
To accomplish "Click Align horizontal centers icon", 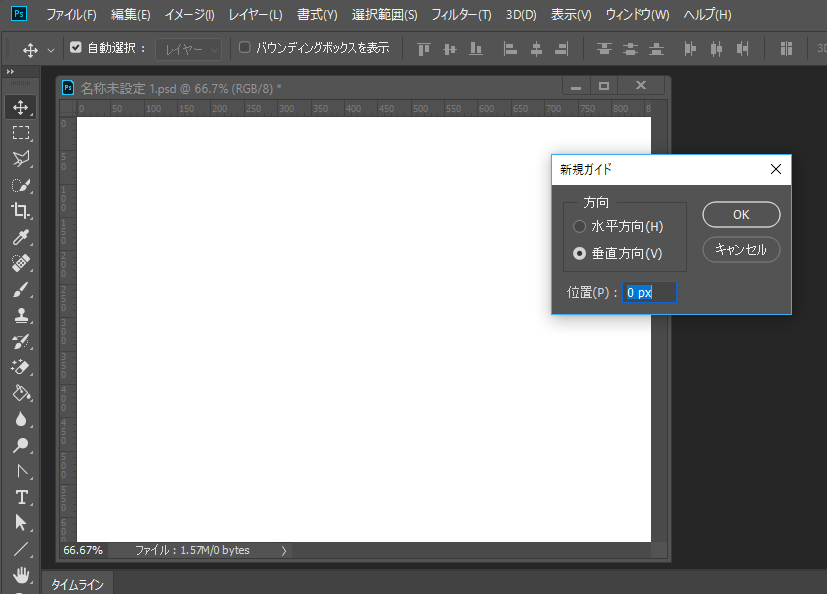I will [x=536, y=49].
